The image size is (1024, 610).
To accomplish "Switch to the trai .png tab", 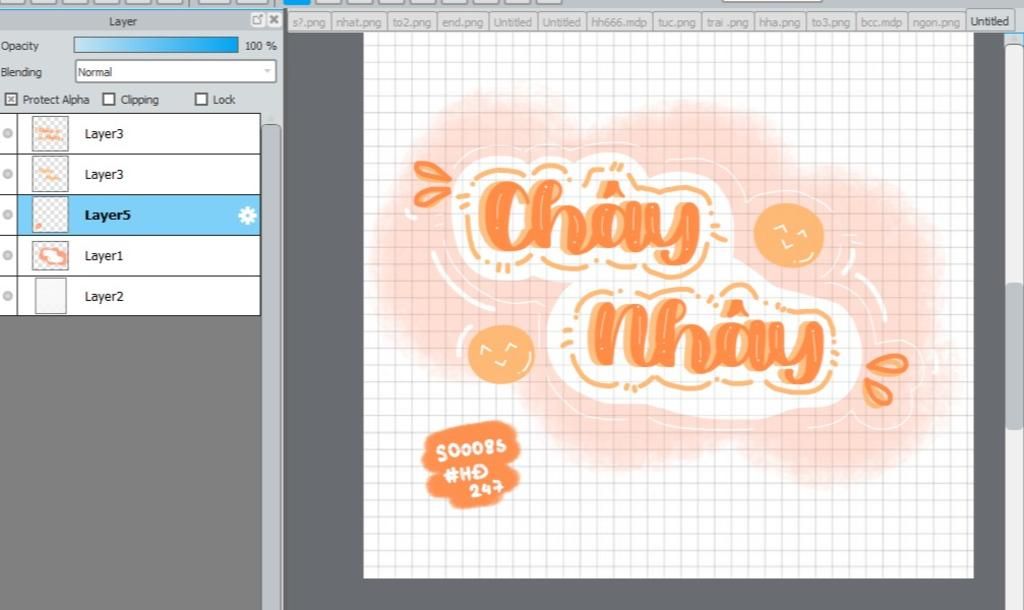I will 728,22.
